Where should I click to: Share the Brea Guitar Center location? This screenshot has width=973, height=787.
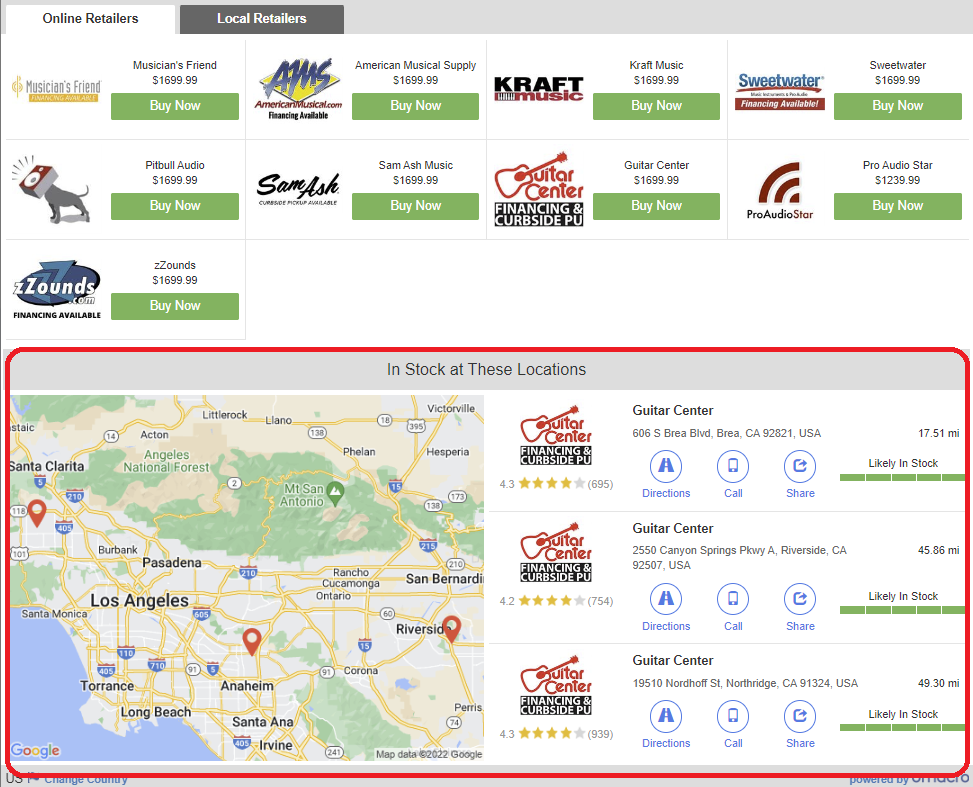[800, 475]
